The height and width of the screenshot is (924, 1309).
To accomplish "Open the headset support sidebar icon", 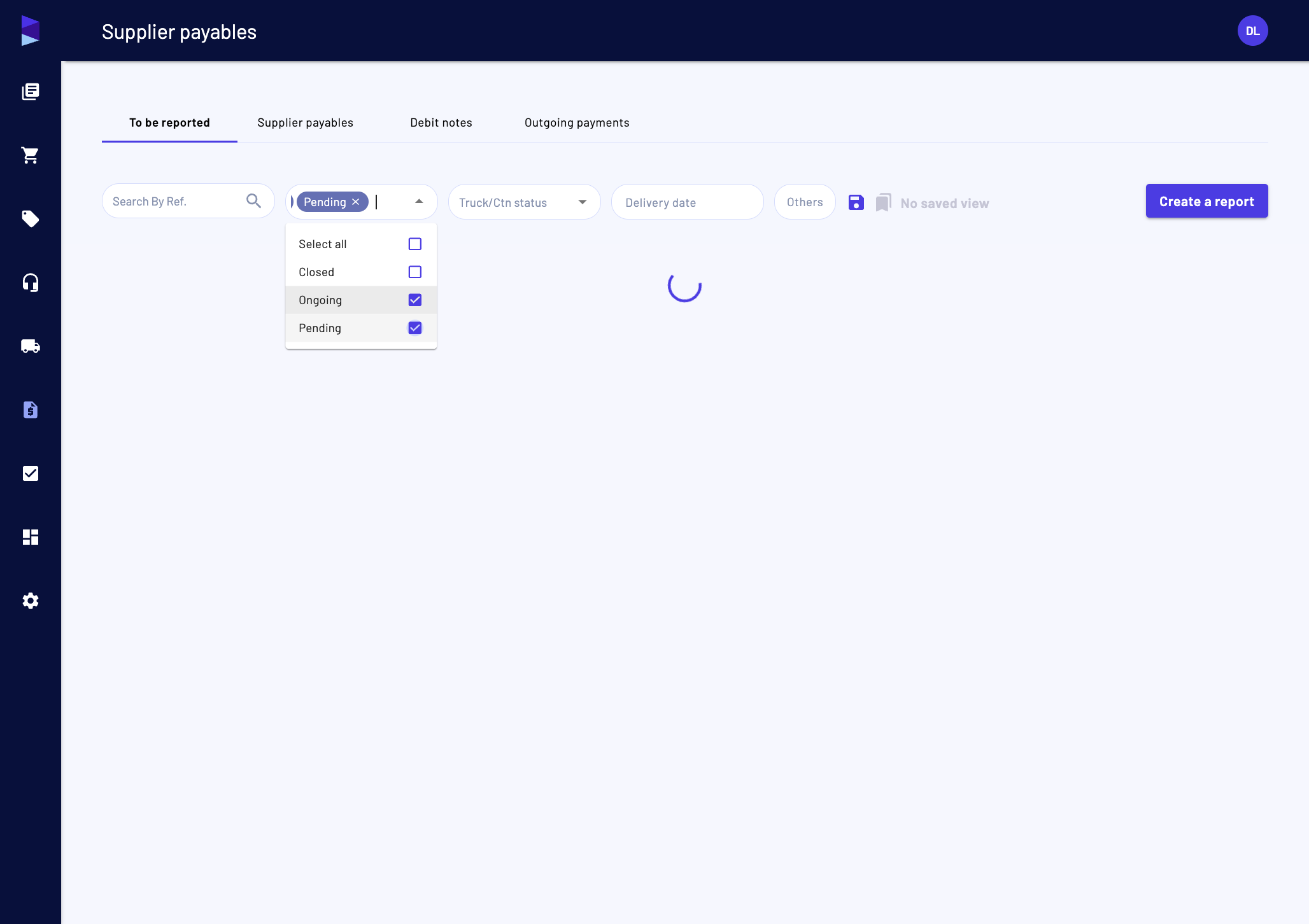I will (x=31, y=283).
